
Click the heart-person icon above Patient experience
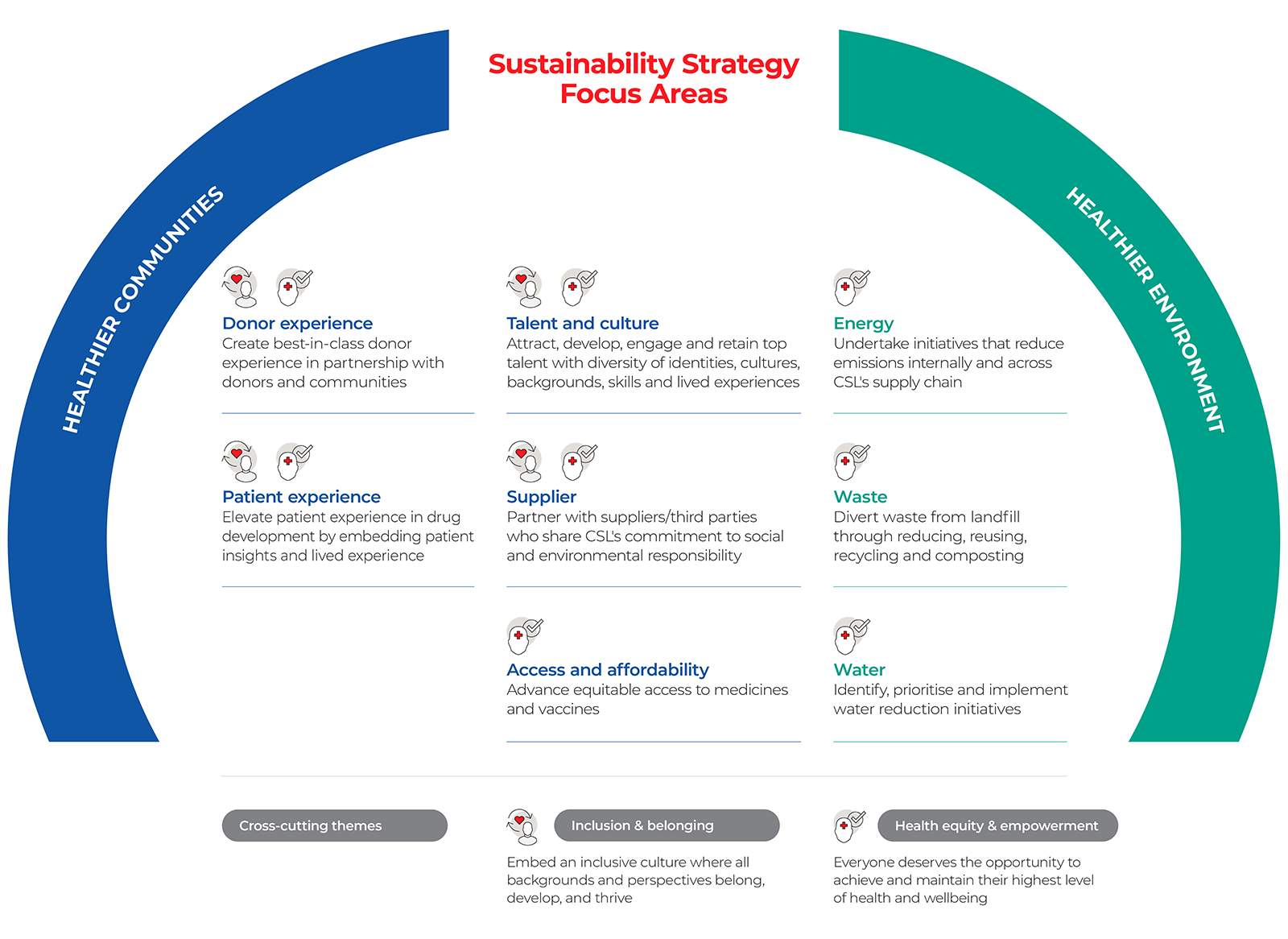[240, 461]
